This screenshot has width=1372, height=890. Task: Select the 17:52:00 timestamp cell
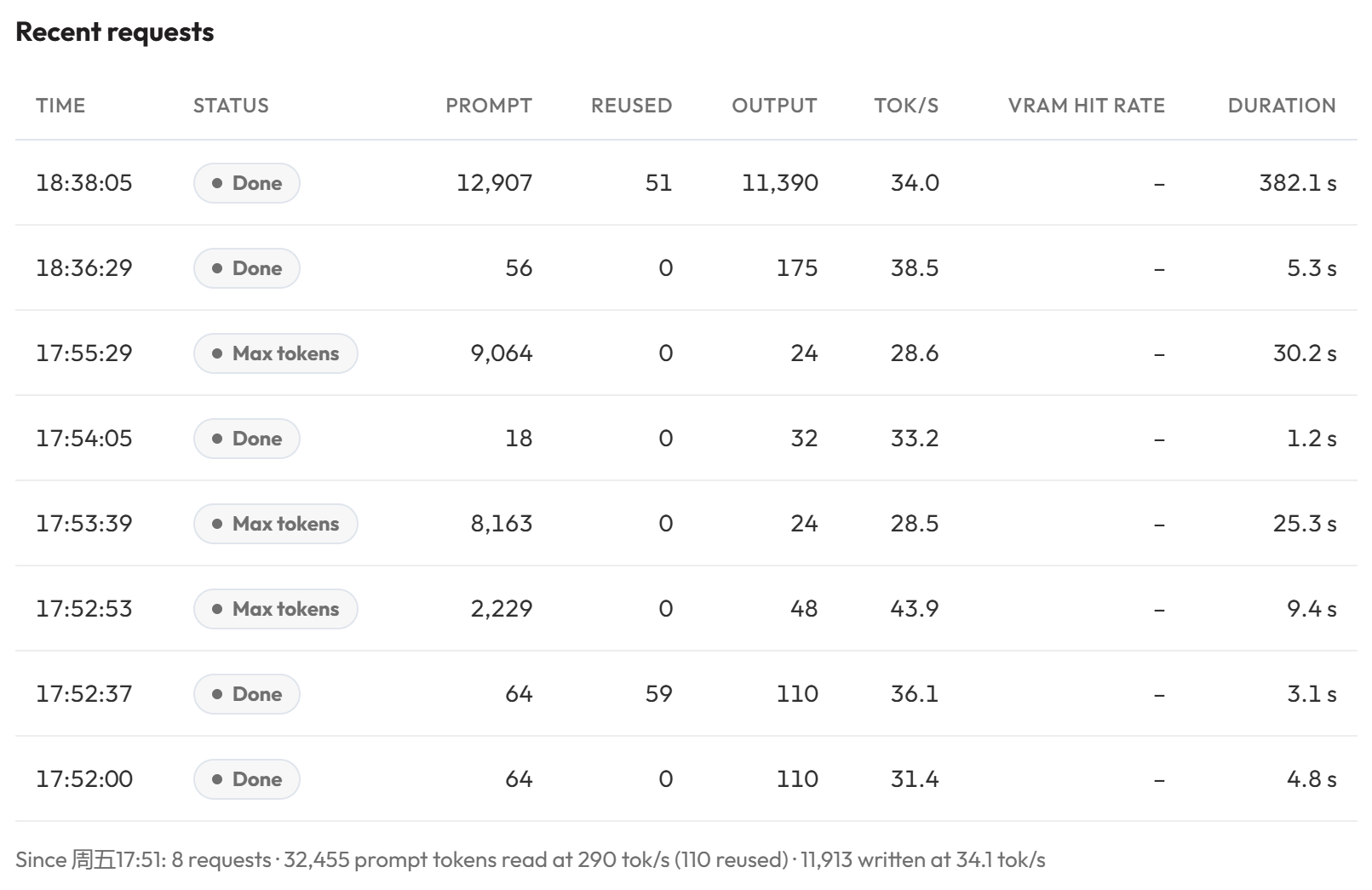(x=84, y=779)
